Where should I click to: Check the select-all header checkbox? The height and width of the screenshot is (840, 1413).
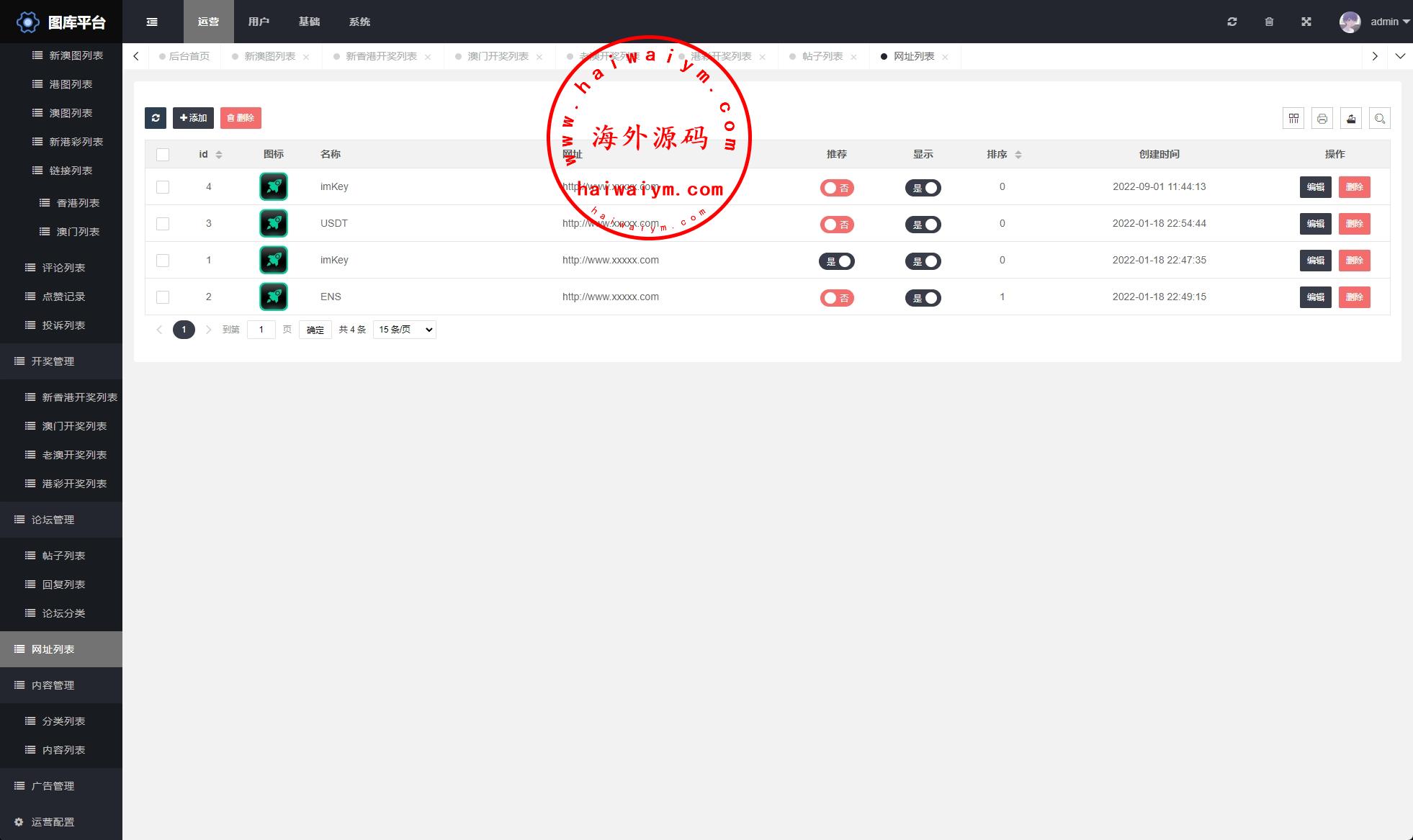163,155
